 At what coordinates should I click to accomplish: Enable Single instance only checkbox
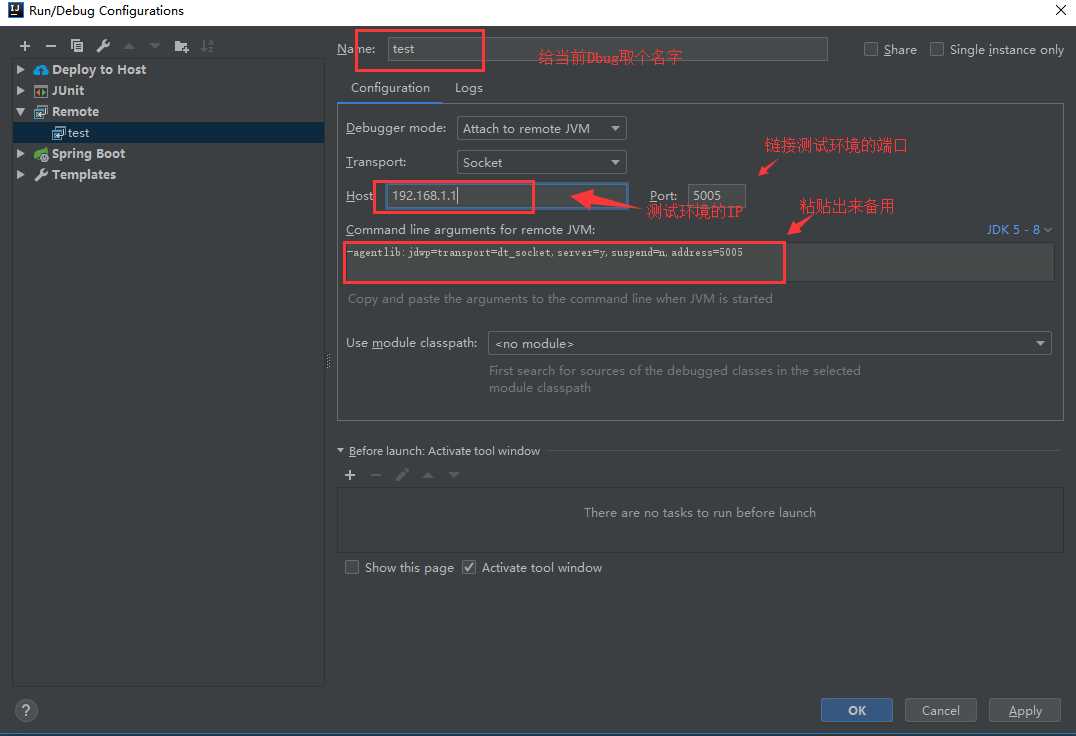tap(937, 49)
